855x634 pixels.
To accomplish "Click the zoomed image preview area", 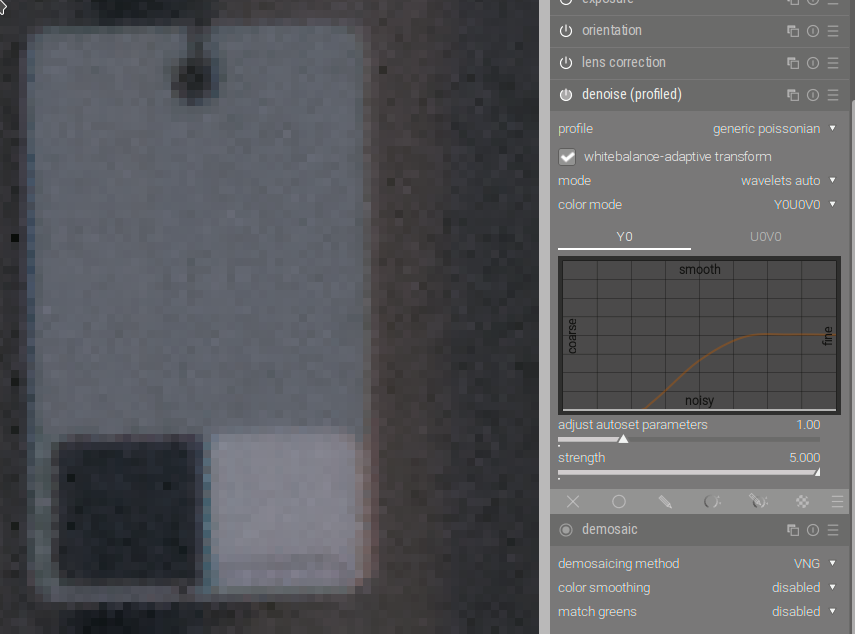I will pyautogui.click(x=269, y=317).
